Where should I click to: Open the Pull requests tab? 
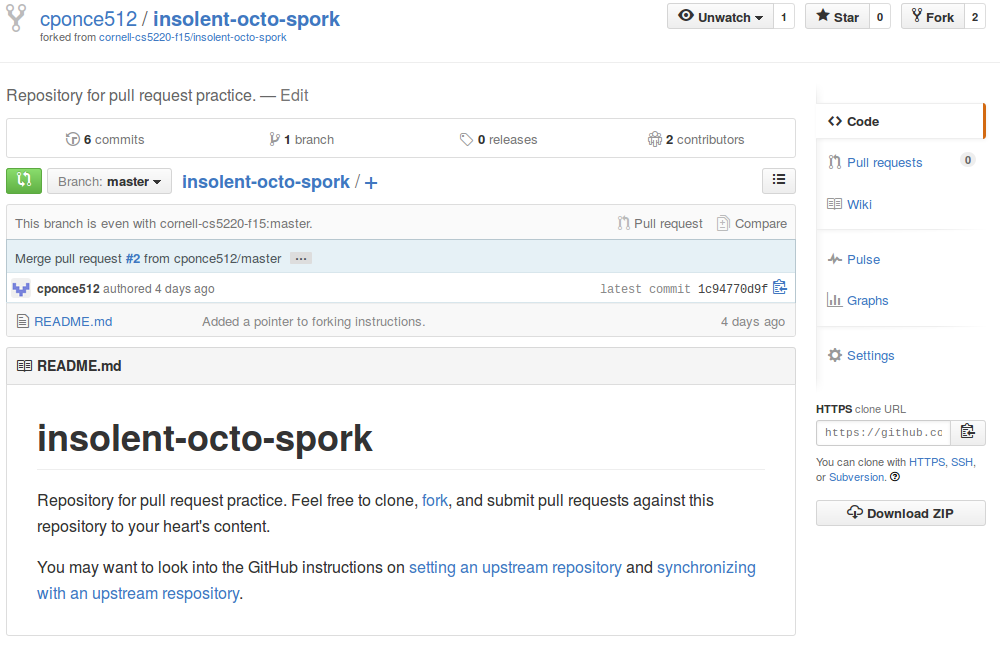(900, 162)
